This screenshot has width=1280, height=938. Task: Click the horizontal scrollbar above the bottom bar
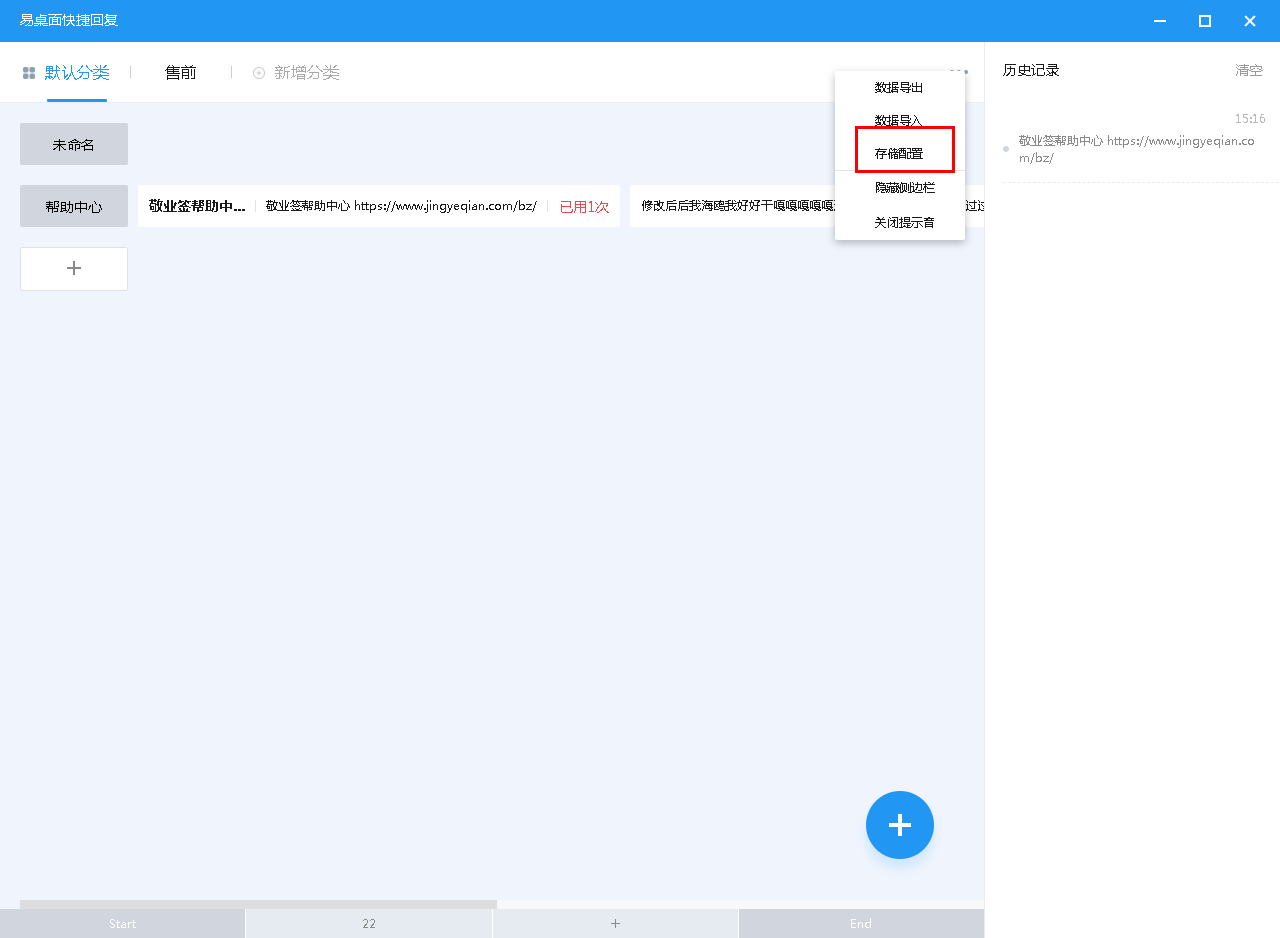click(257, 901)
